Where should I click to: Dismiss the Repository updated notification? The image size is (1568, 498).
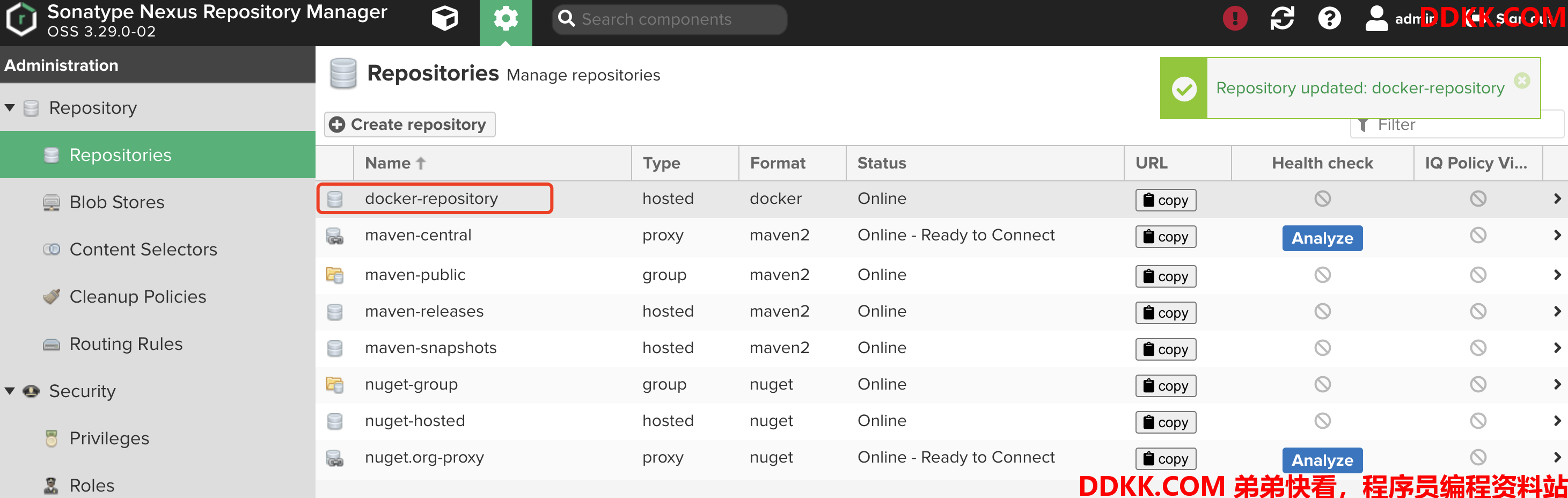(x=1522, y=80)
